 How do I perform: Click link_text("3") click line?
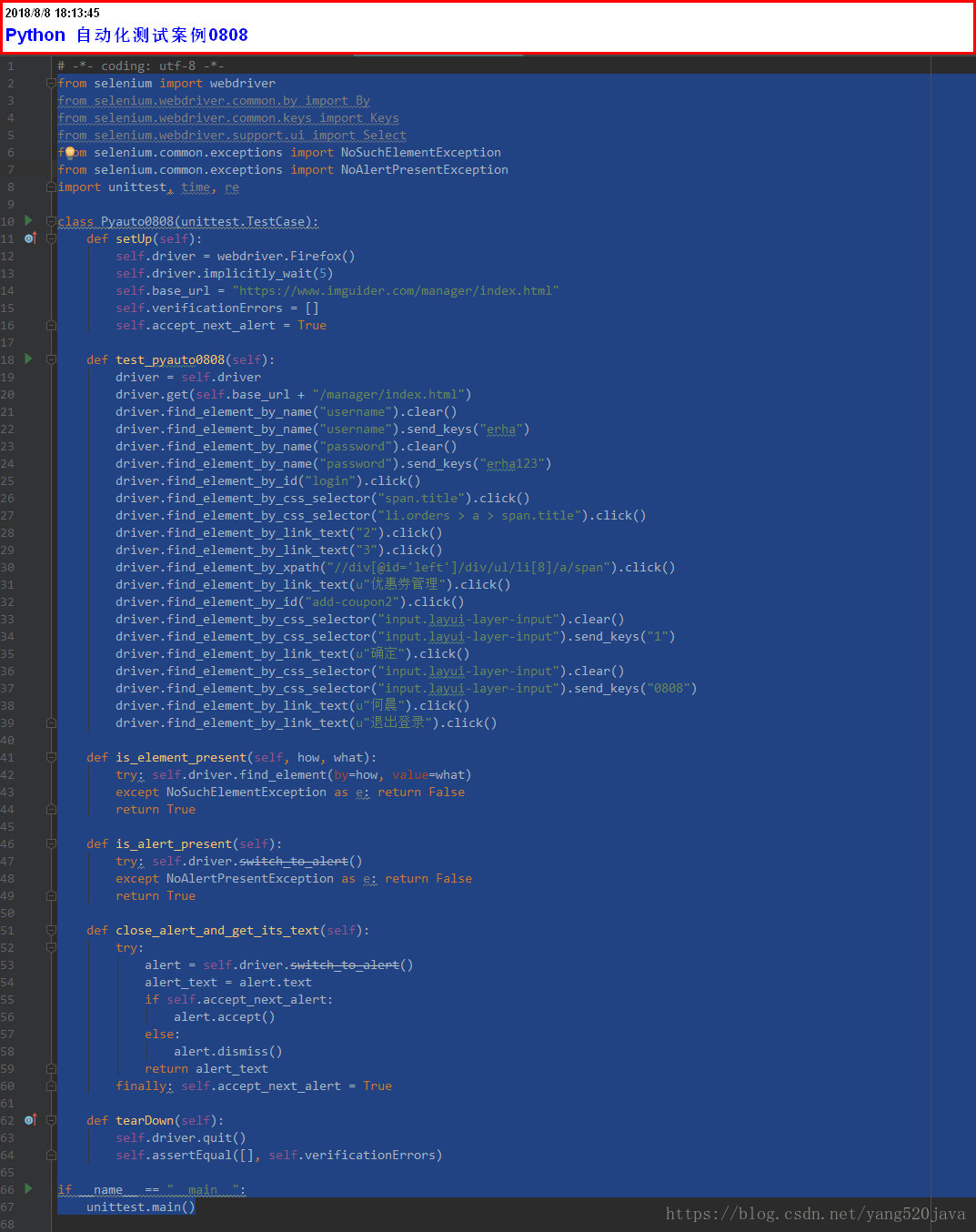pos(279,550)
